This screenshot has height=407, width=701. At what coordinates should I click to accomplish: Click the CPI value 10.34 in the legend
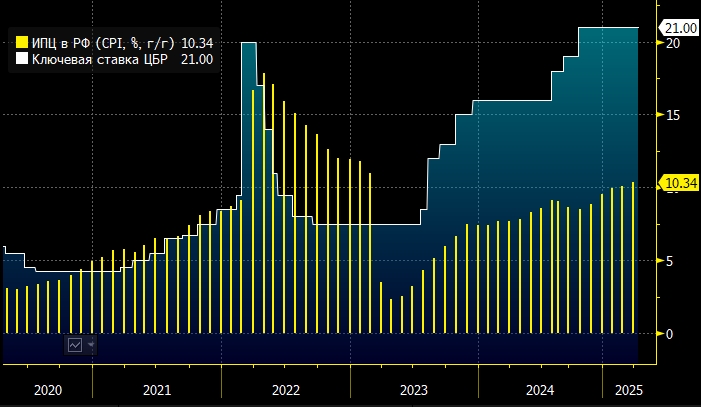click(198, 43)
